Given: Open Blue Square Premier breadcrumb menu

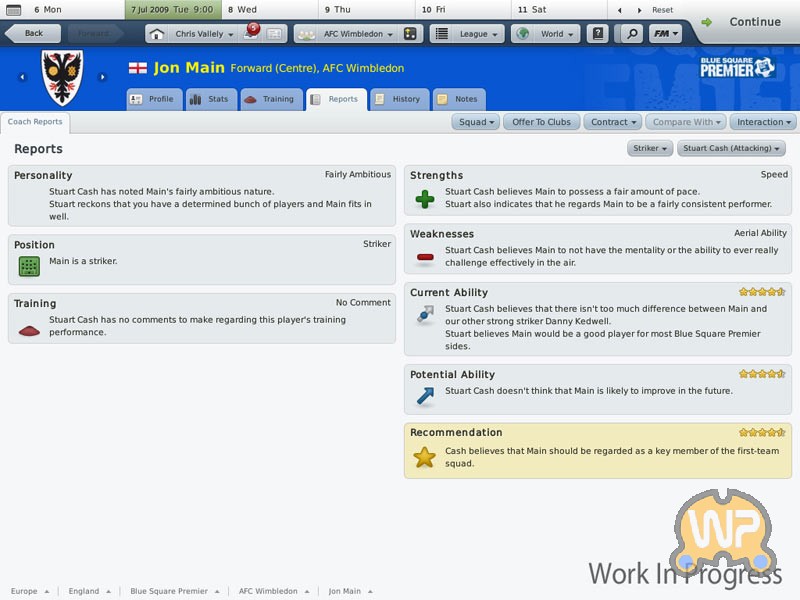Looking at the screenshot, I should tap(174, 591).
